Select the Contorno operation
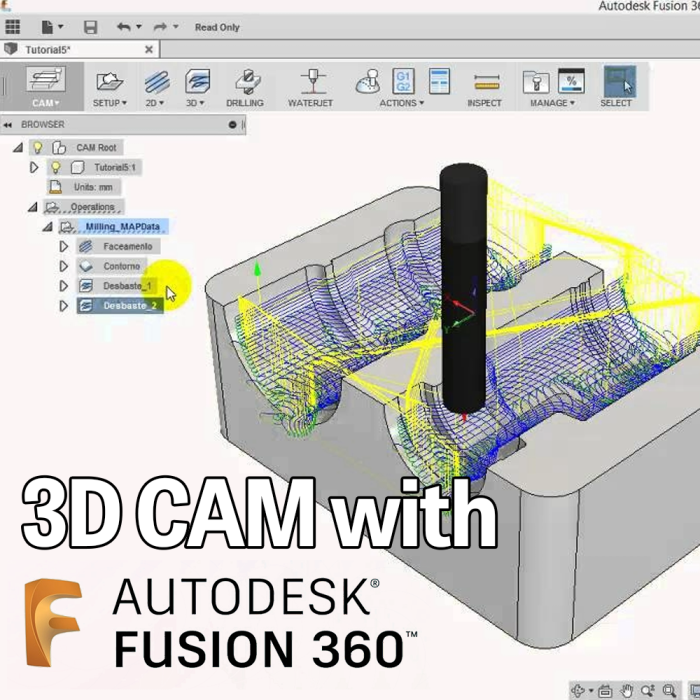 pyautogui.click(x=112, y=267)
